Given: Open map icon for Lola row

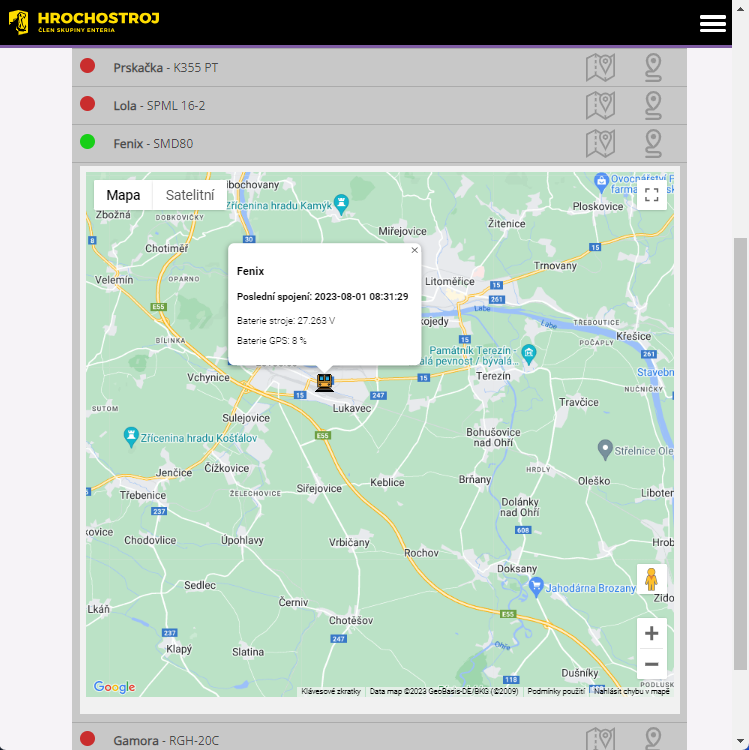Looking at the screenshot, I should pyautogui.click(x=600, y=105).
